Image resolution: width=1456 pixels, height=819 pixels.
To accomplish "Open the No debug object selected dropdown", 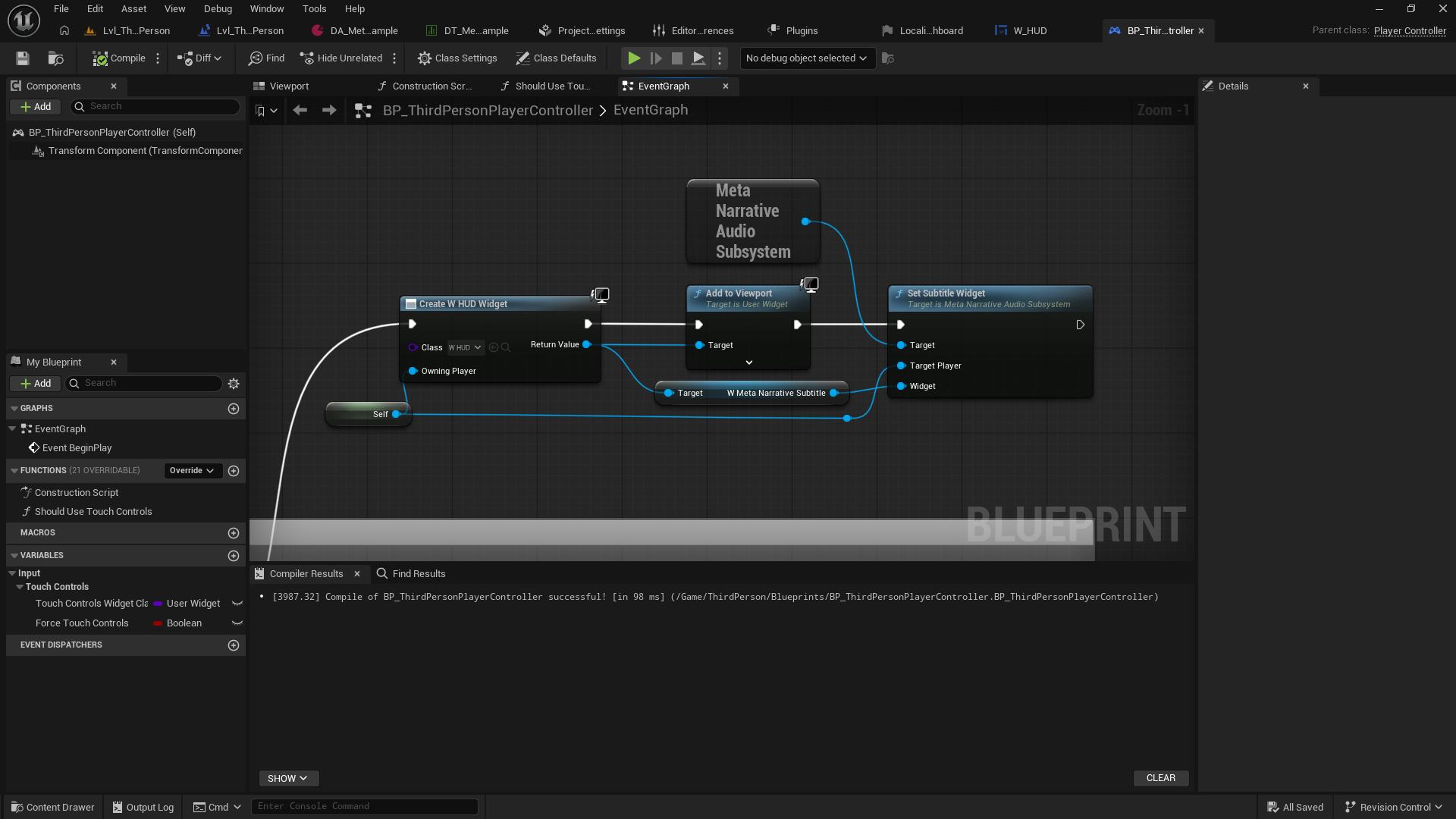I will [806, 58].
